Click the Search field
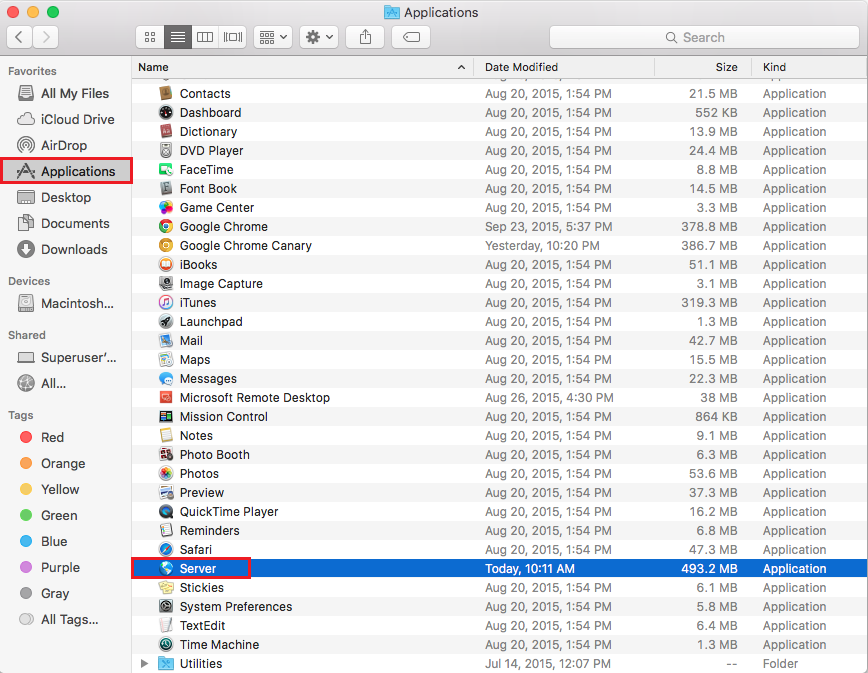 point(703,37)
